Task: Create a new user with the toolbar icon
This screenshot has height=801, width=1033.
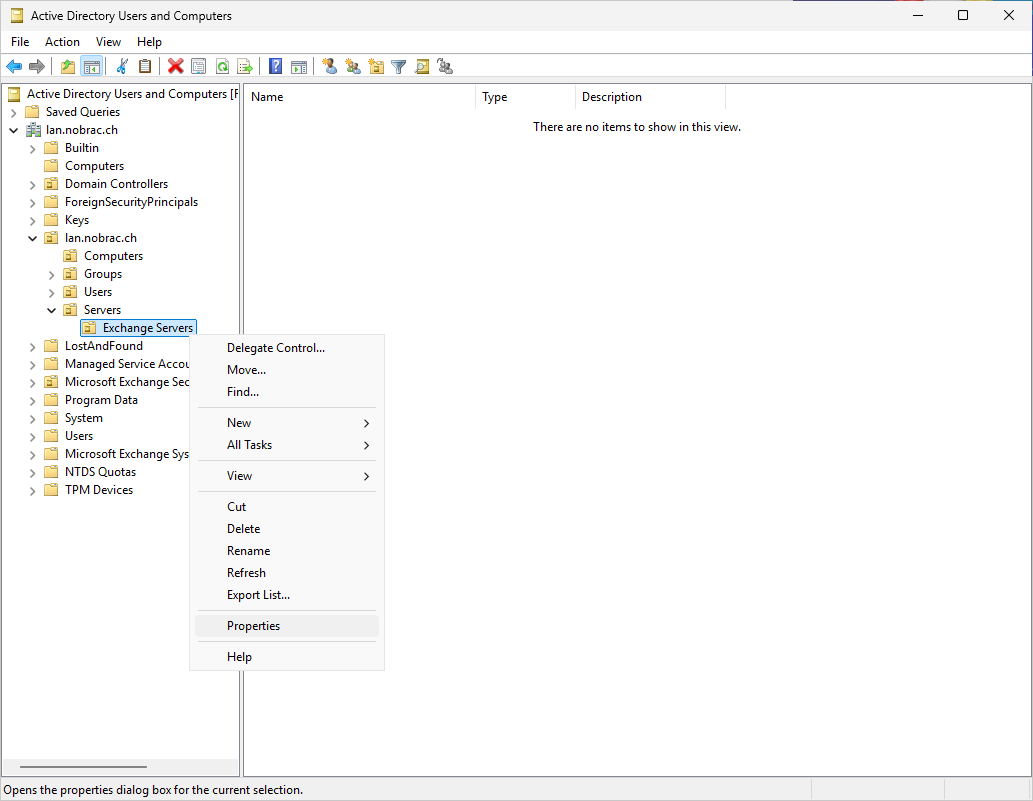Action: tap(329, 67)
